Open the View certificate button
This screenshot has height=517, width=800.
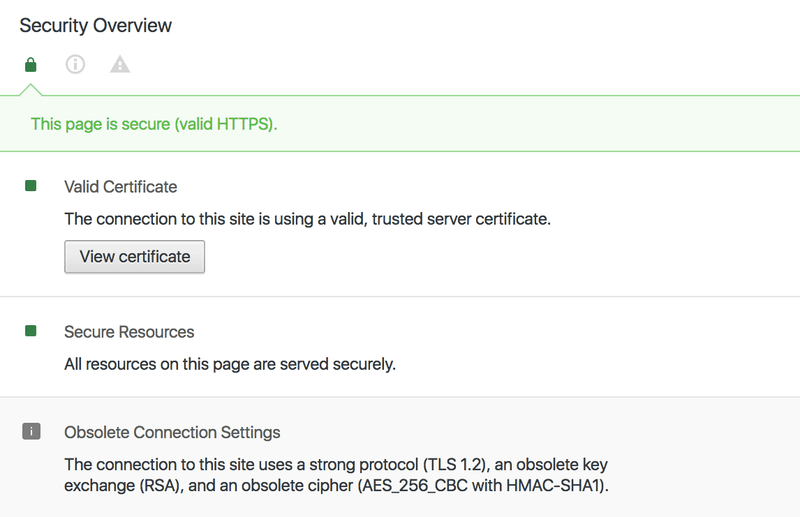(135, 257)
